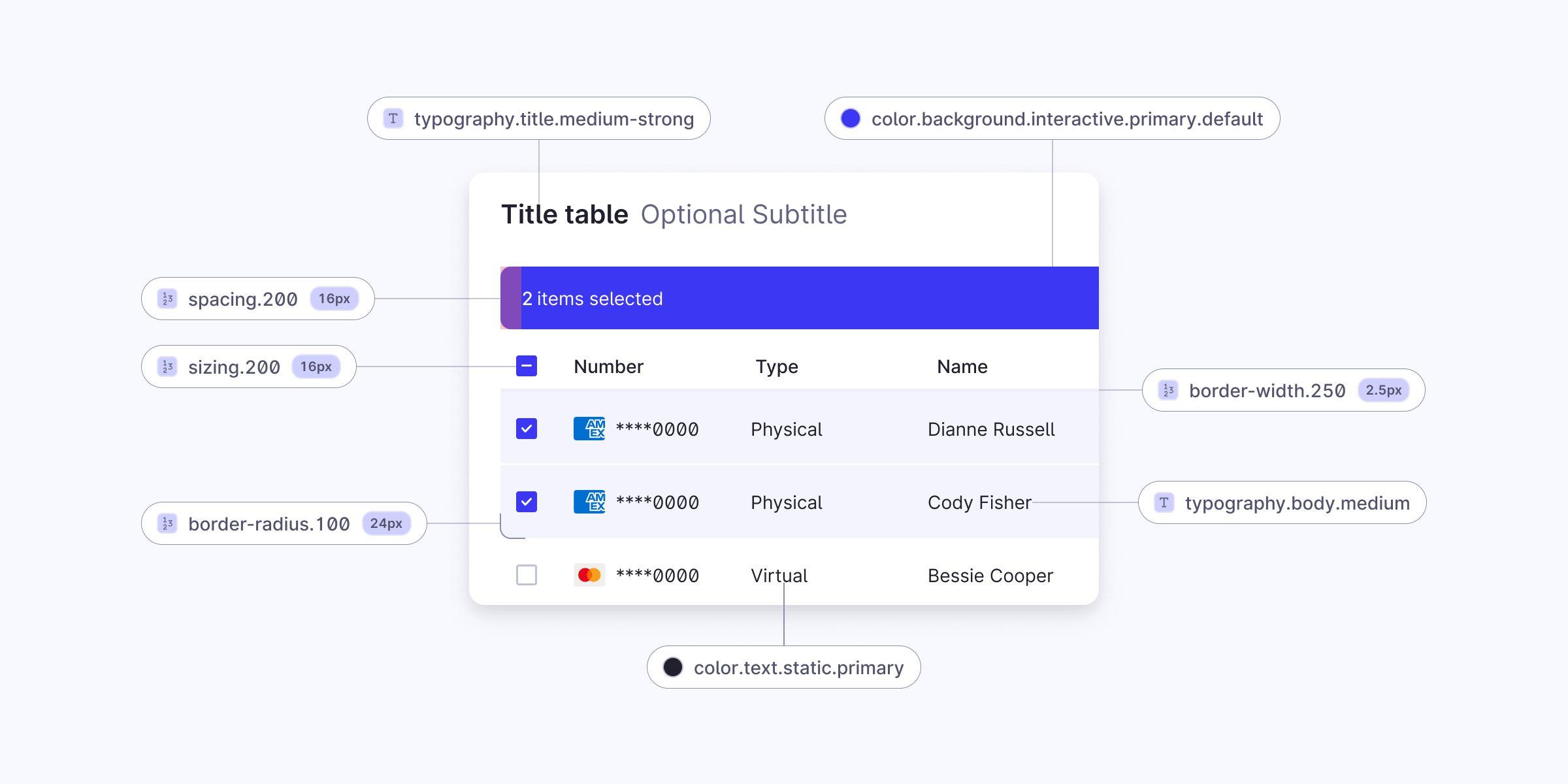Click the Mastercard icon in Bessie Cooper row
This screenshot has width=1568, height=784.
coord(589,575)
